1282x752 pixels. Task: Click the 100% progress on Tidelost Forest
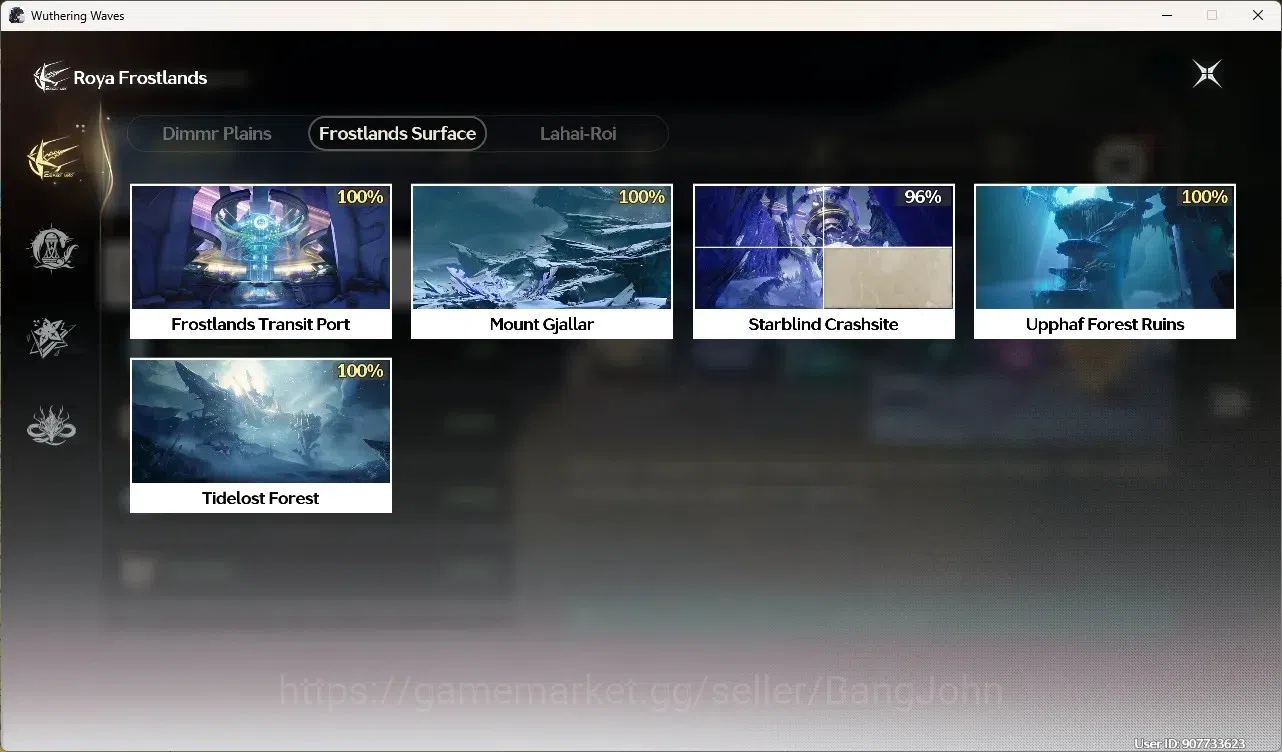coord(360,371)
